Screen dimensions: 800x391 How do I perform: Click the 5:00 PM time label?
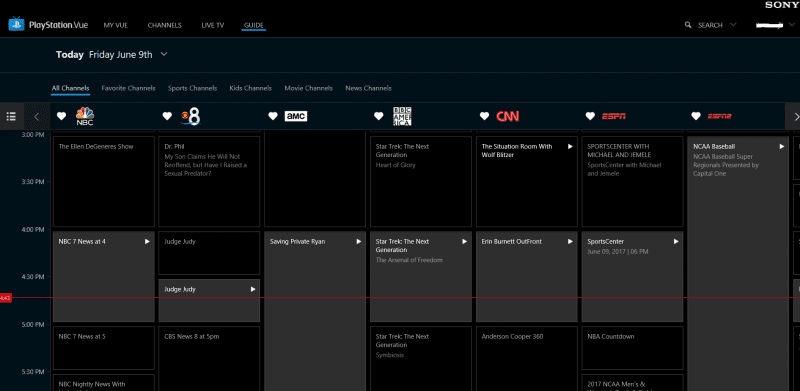32,325
